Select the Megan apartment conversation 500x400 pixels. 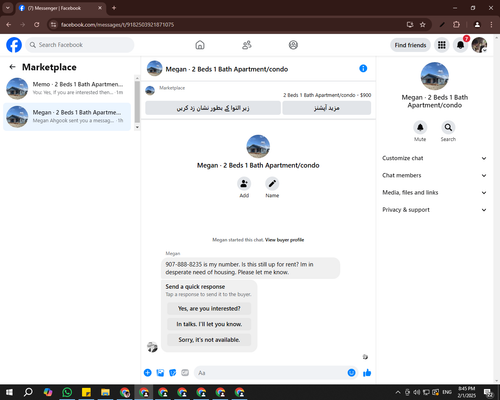point(67,117)
